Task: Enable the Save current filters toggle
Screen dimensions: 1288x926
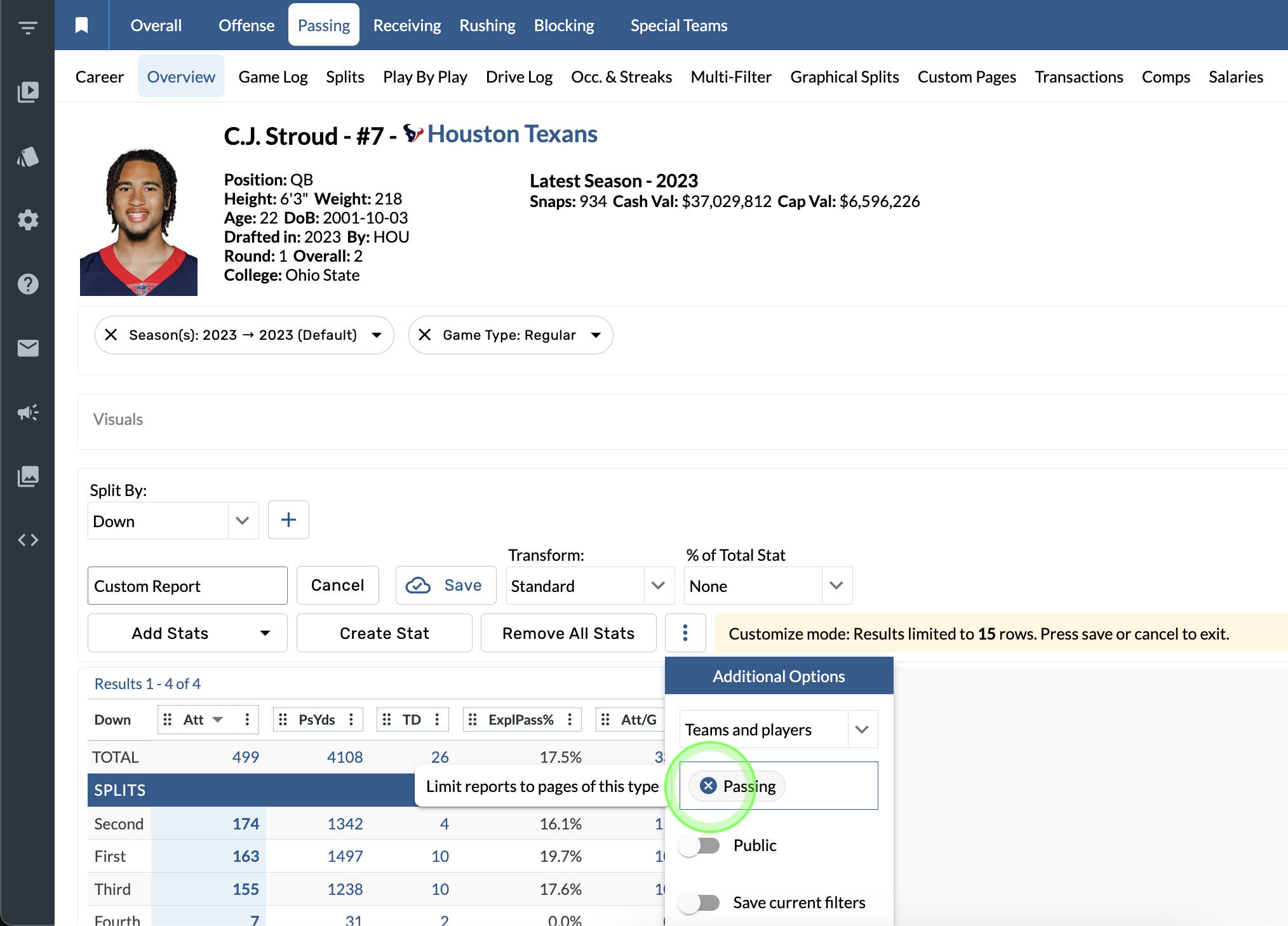Action: [x=699, y=903]
